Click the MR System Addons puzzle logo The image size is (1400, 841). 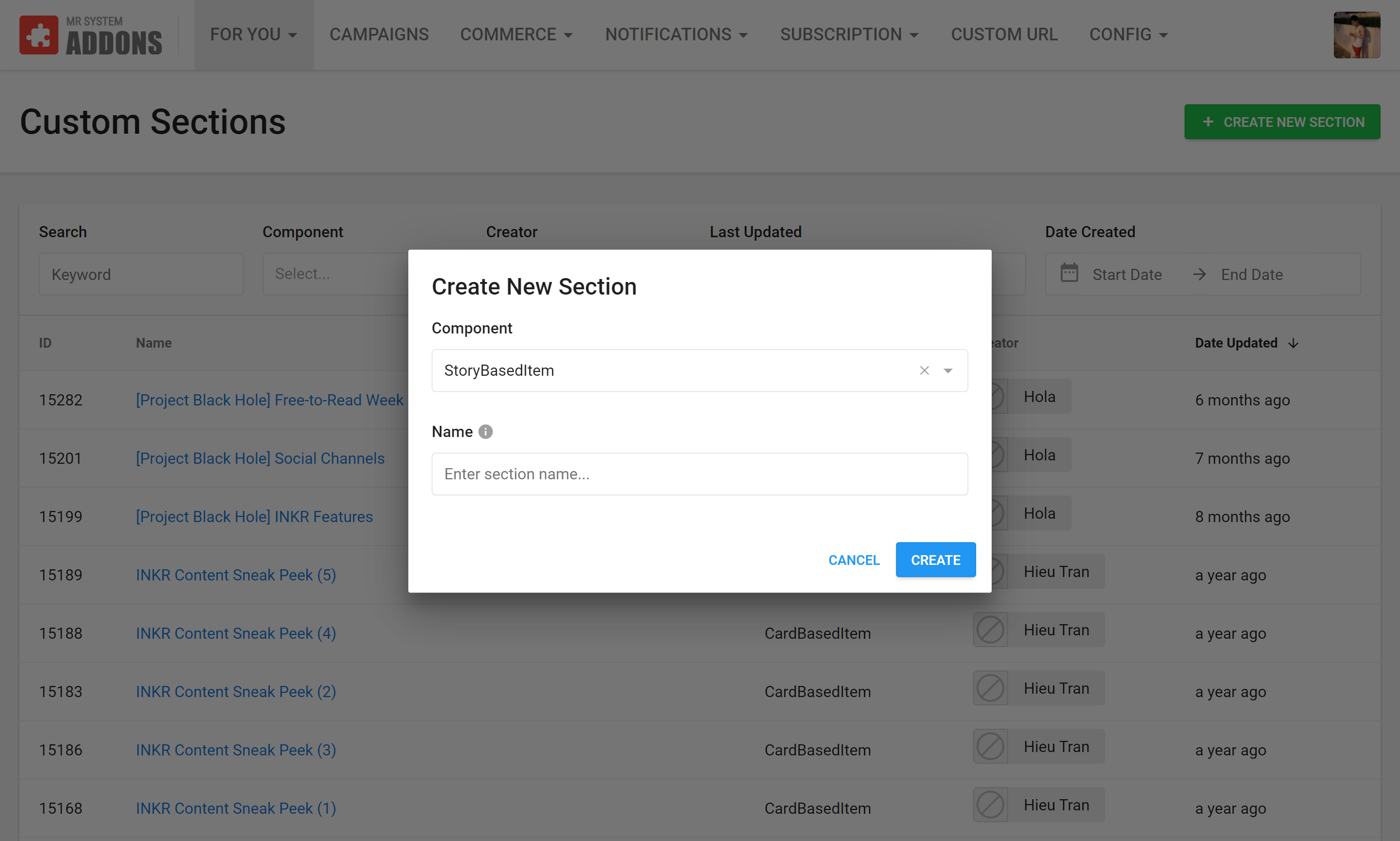pos(38,35)
